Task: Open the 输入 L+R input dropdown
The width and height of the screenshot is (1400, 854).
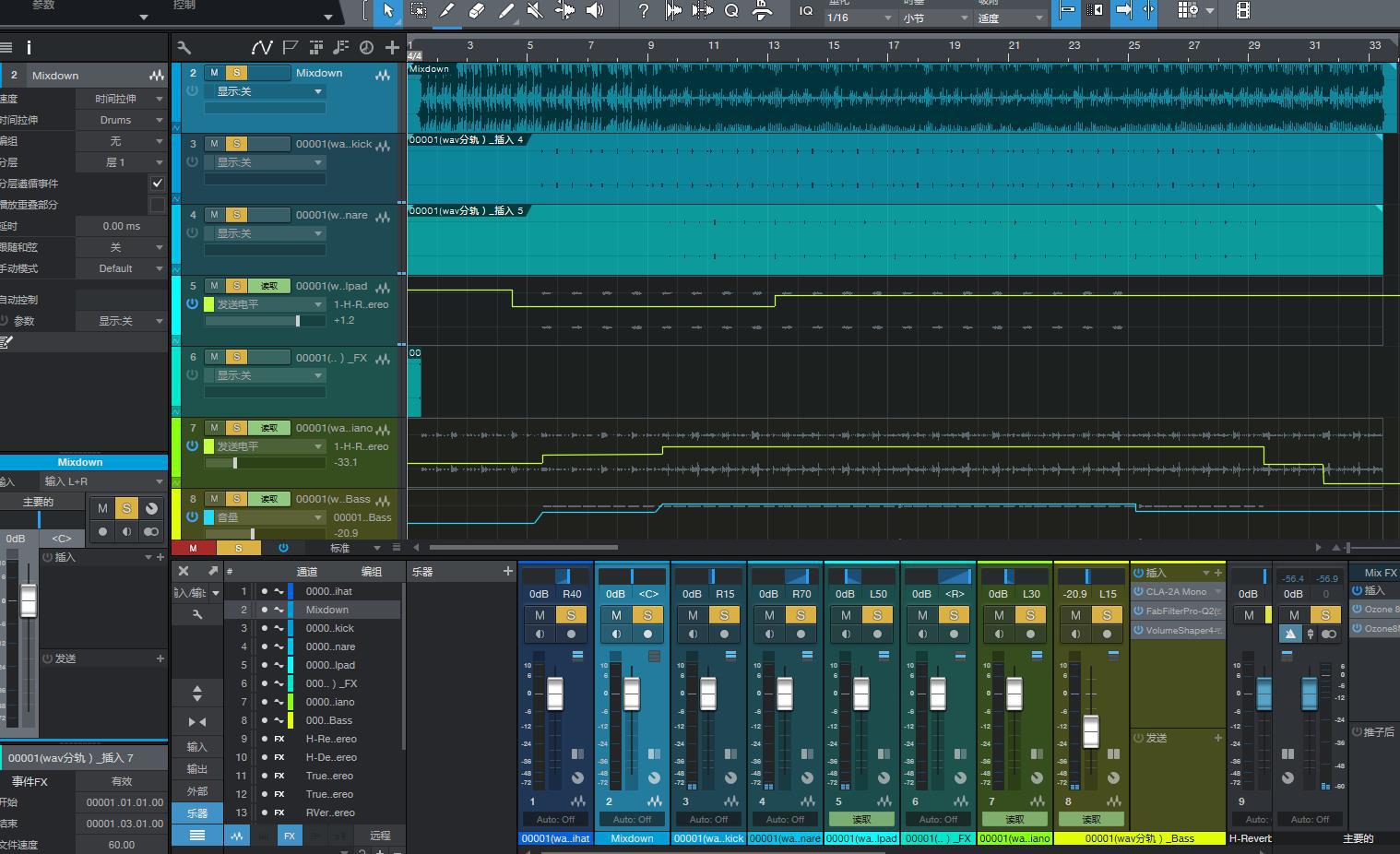Action: (103, 481)
